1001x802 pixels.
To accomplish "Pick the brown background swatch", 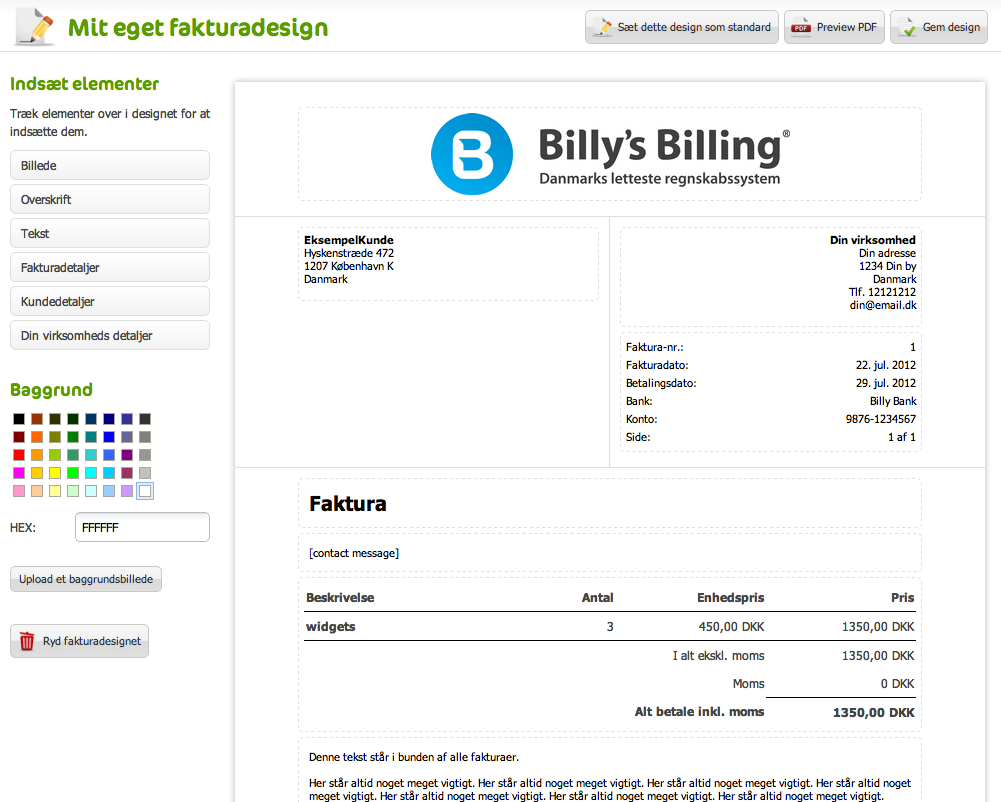I will click(x=37, y=419).
